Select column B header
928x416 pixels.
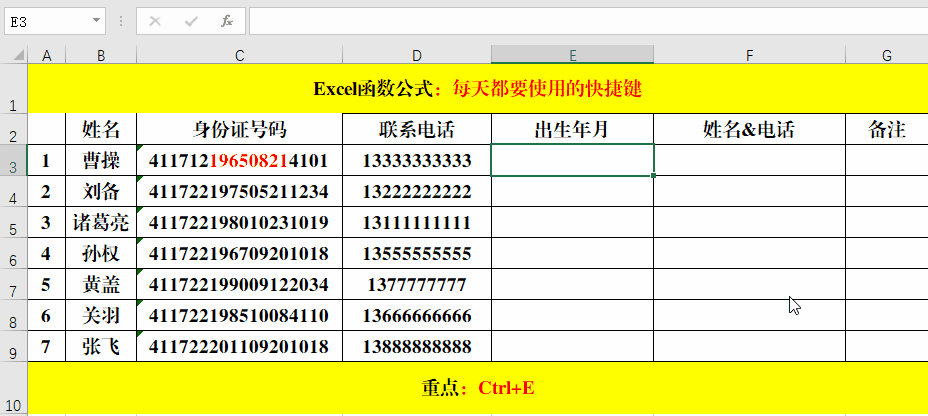click(101, 56)
